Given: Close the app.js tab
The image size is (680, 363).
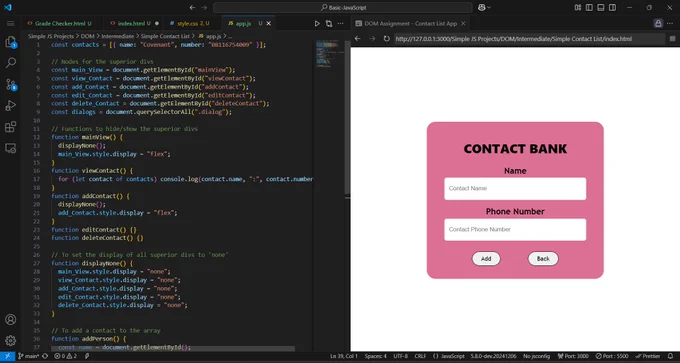Looking at the screenshot, I should coord(268,23).
